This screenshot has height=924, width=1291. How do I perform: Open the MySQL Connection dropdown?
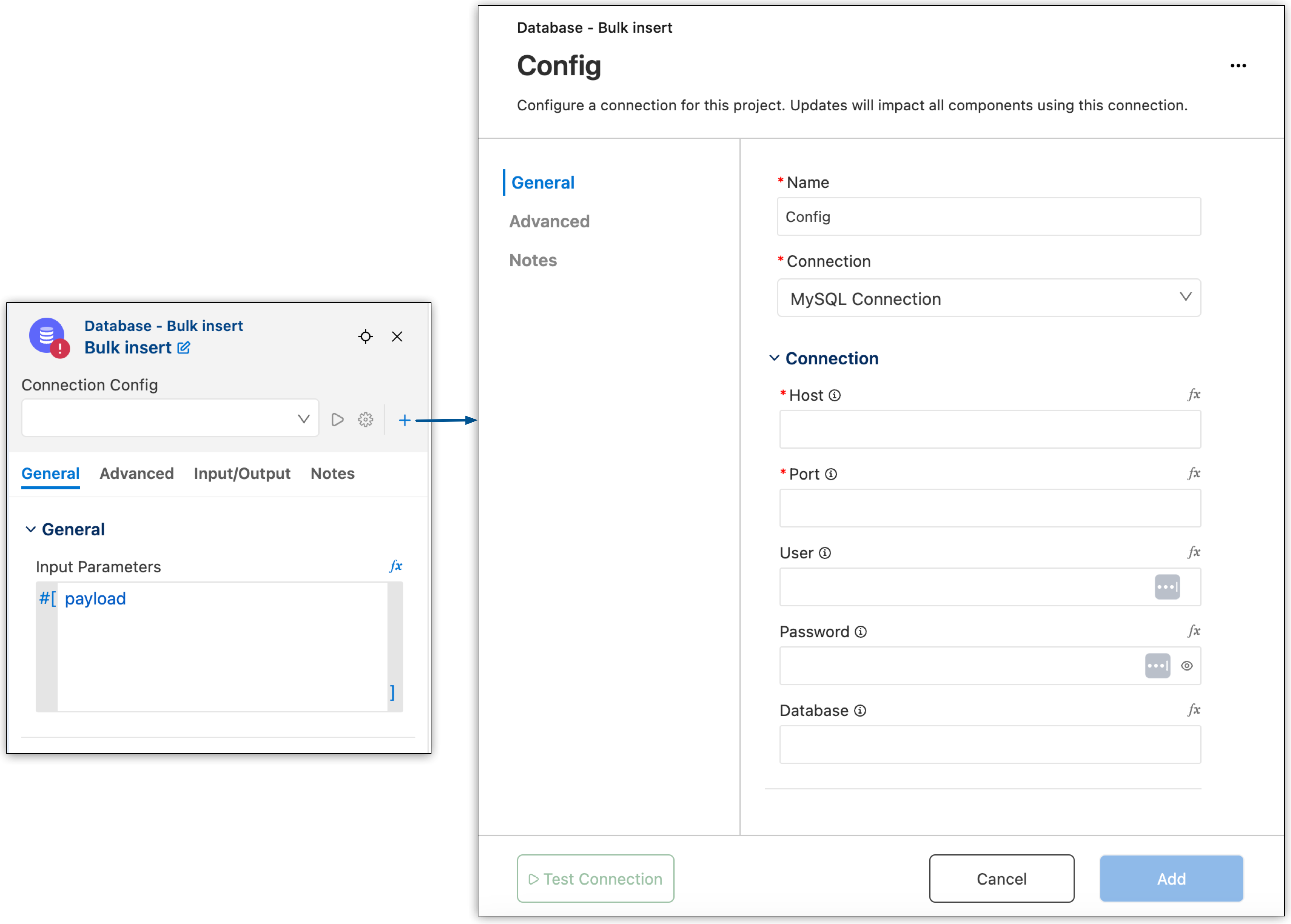(x=988, y=298)
